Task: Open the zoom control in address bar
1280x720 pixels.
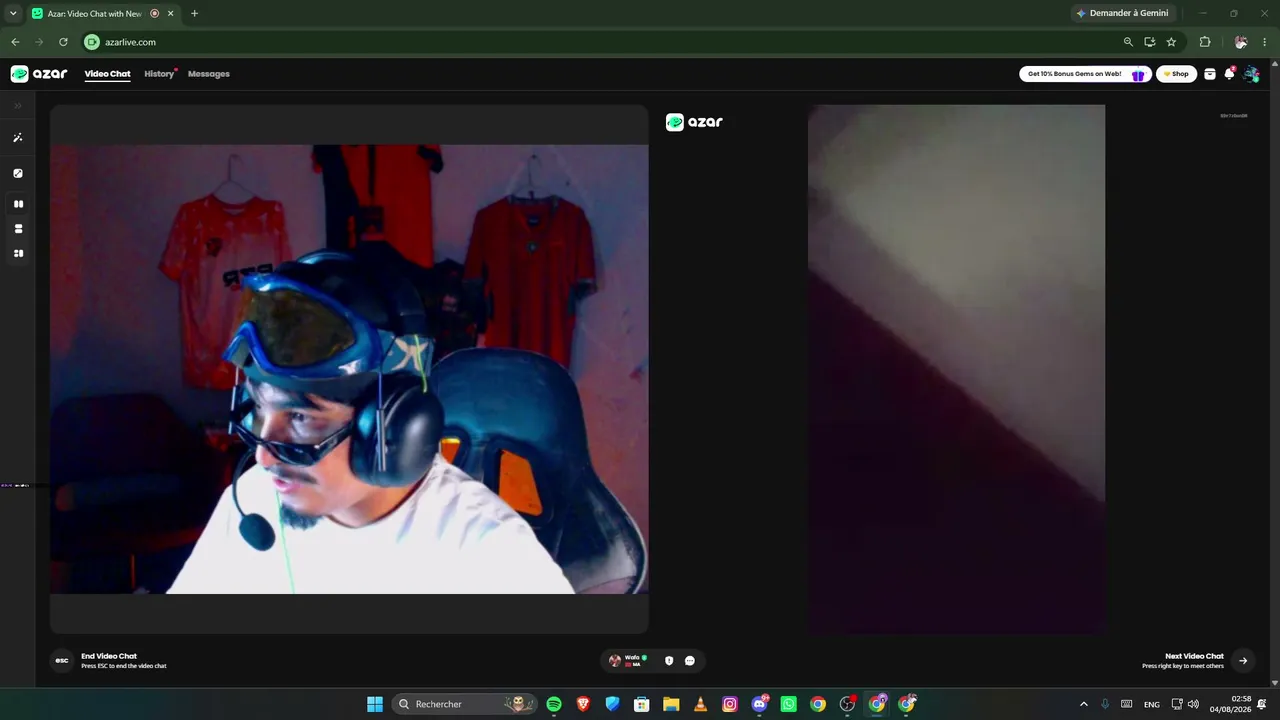Action: tap(1128, 42)
